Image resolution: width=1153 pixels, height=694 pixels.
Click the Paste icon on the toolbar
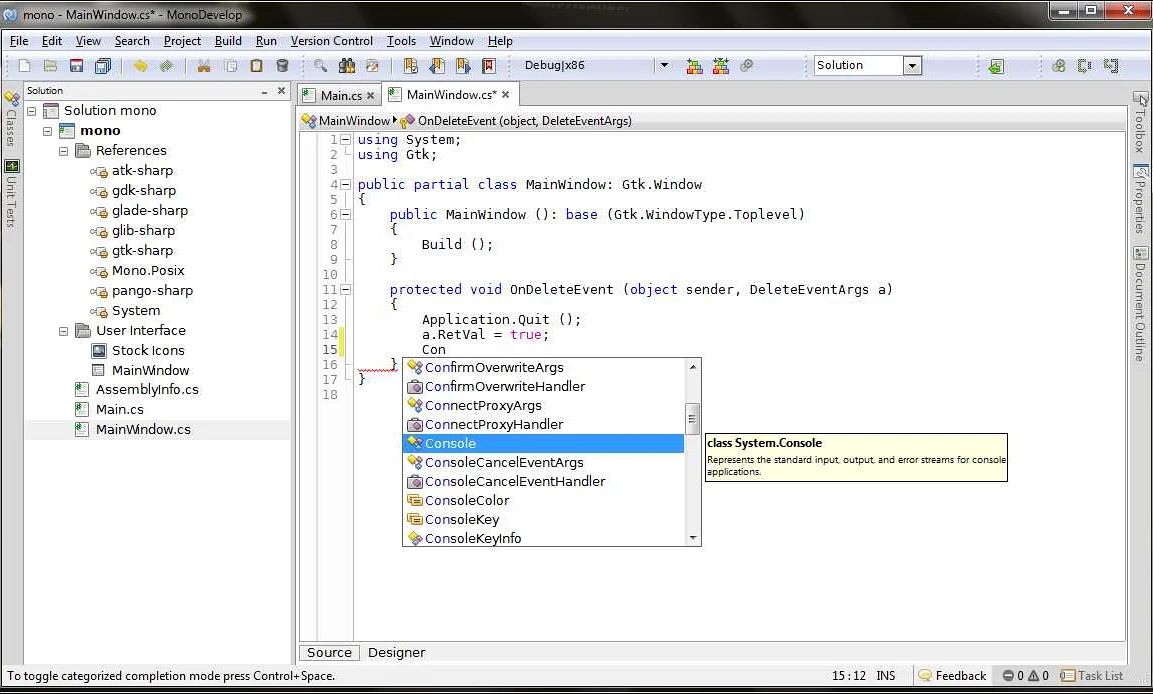coord(255,64)
